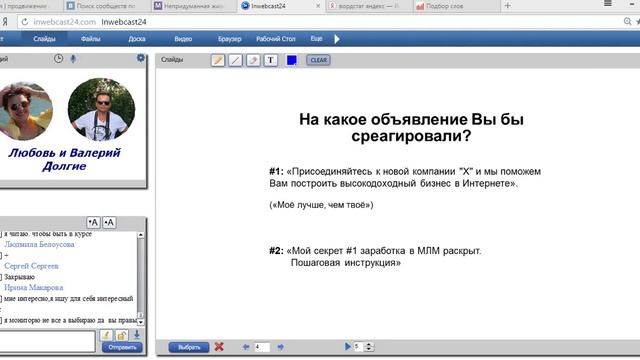The height and width of the screenshot is (360, 640).
Task: Tick checkbox beside 'я читаю' chat message
Action: coord(0,234)
